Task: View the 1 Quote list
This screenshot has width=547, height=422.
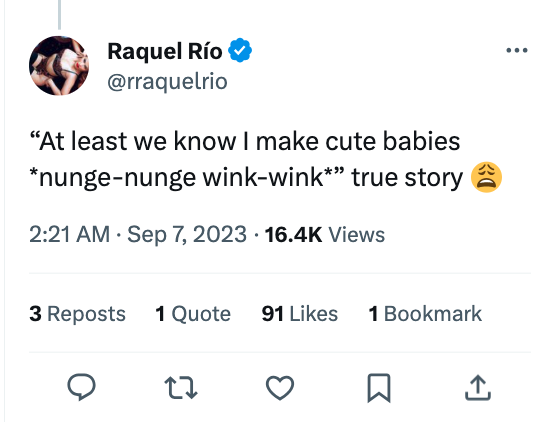Action: [x=193, y=314]
